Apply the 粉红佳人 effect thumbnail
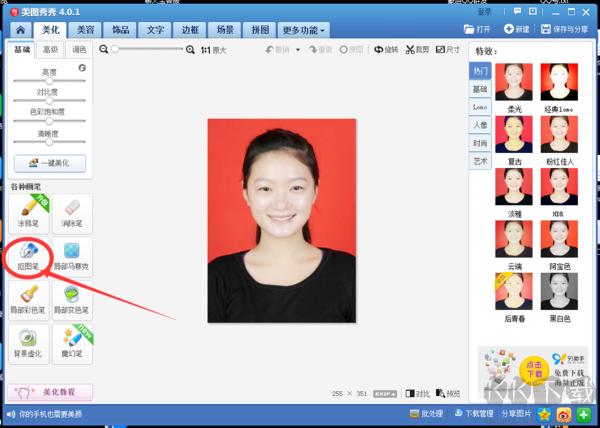Image resolution: width=600 pixels, height=428 pixels. point(559,134)
